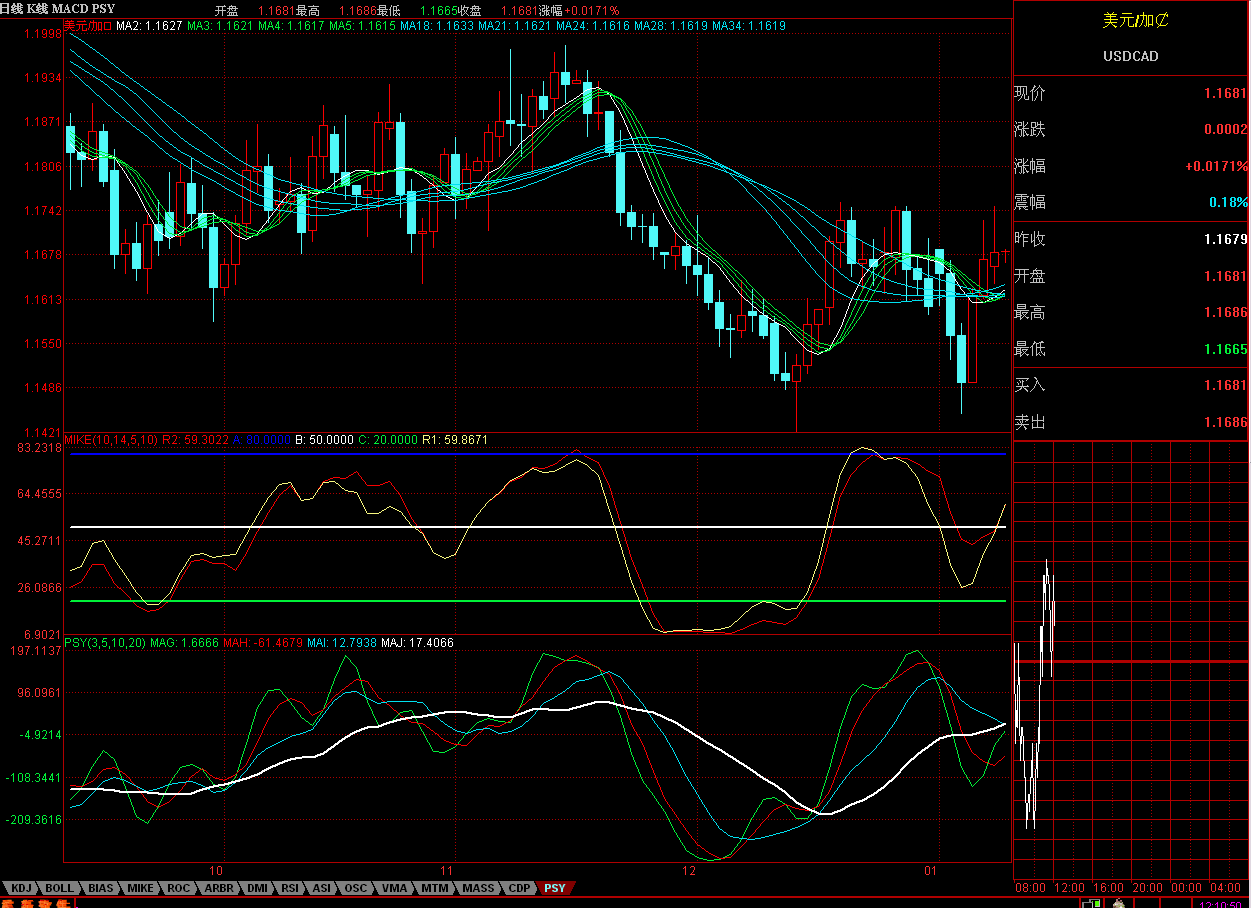This screenshot has height=908, width=1251.
Task: Open the CDP indicator tab
Action: coord(519,888)
